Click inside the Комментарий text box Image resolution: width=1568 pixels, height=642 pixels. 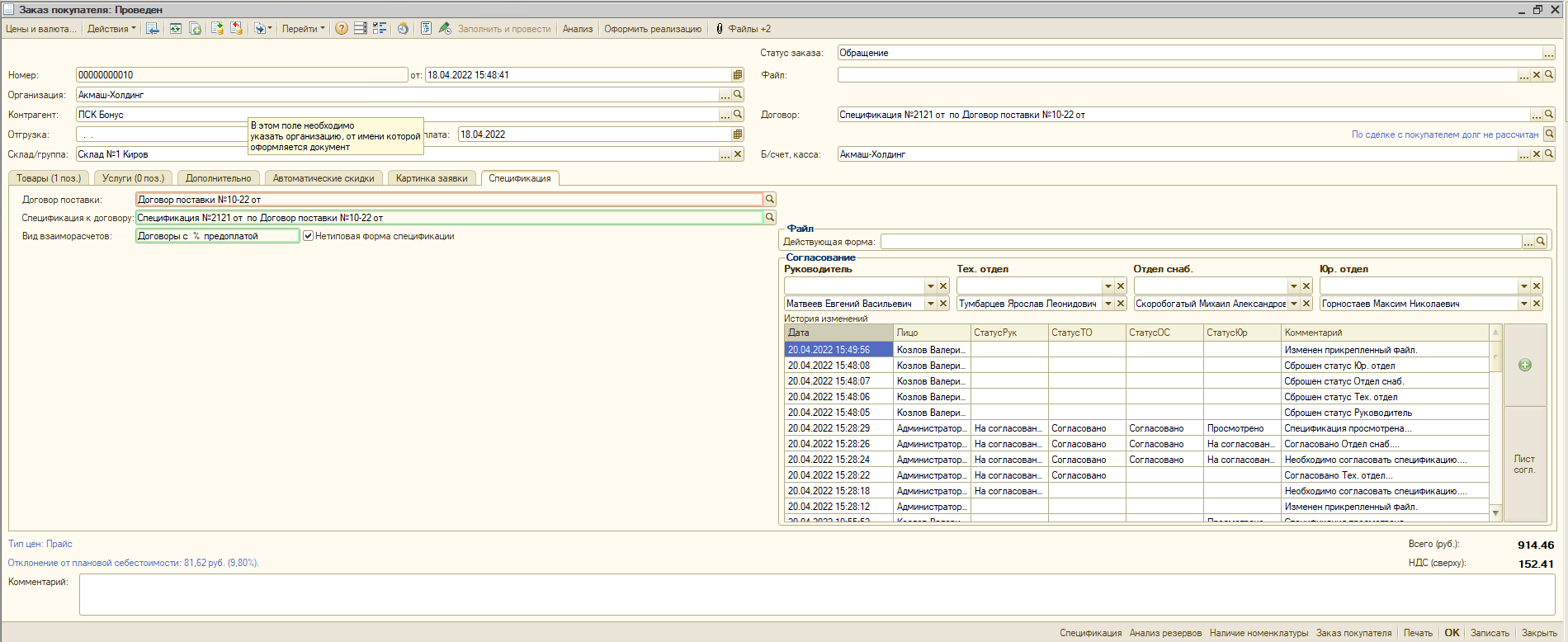coord(819,594)
